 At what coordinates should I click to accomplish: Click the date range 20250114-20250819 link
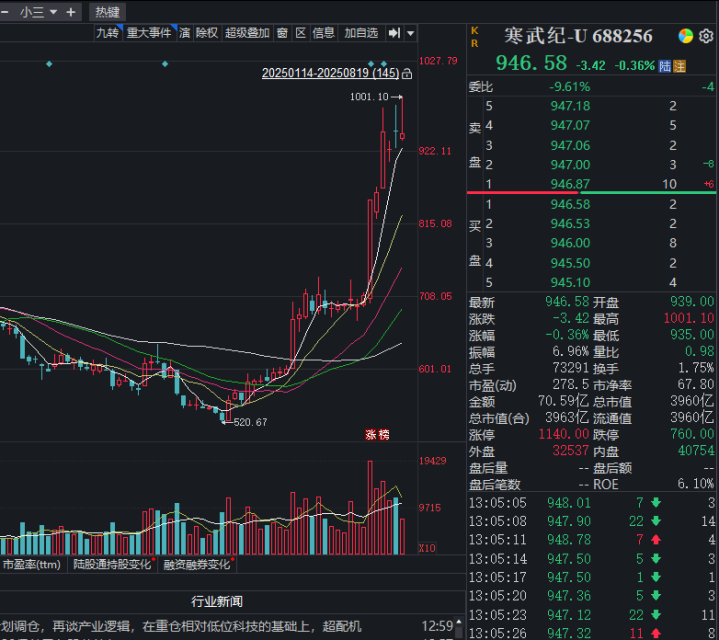point(330,73)
